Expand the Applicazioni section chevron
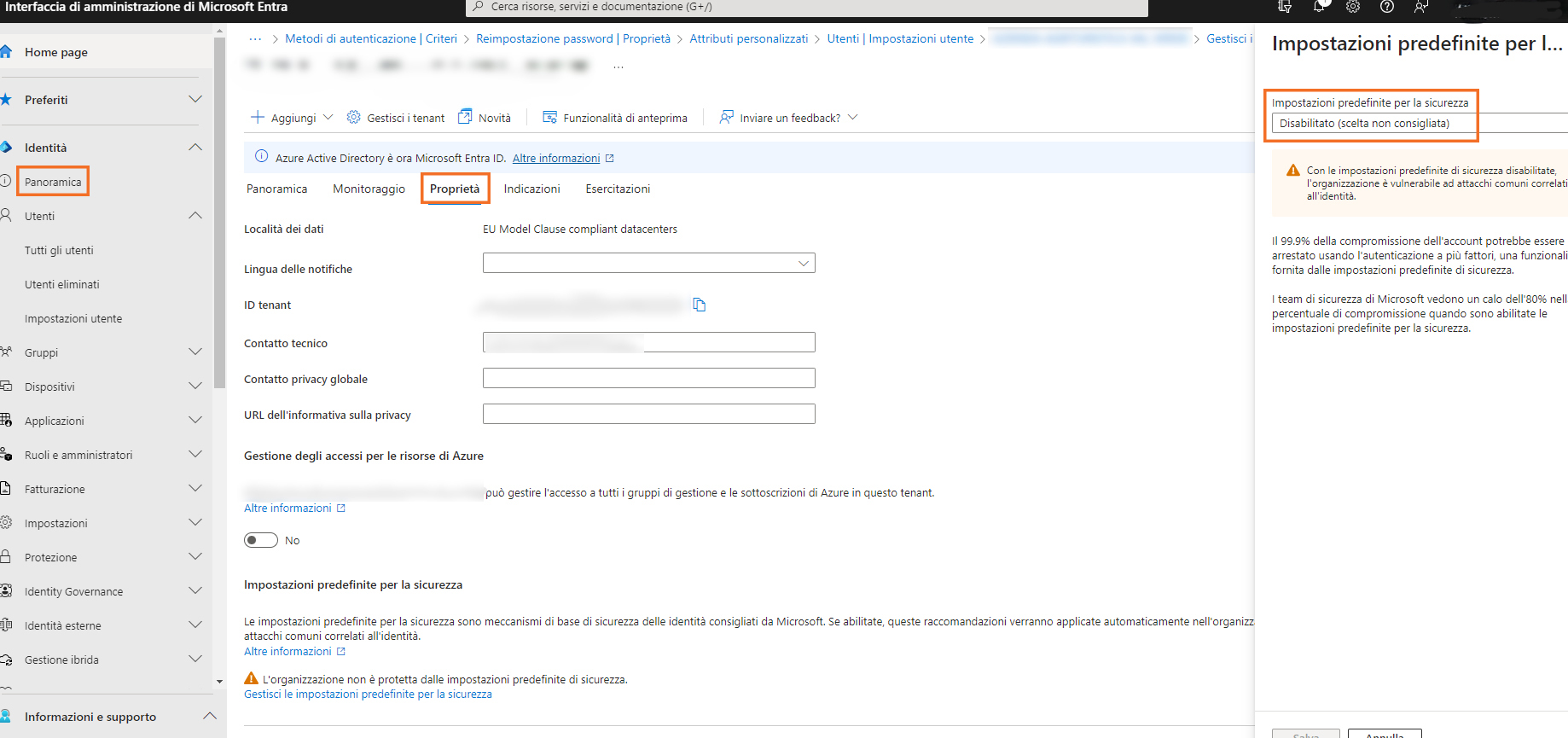This screenshot has width=1568, height=738. [x=195, y=420]
